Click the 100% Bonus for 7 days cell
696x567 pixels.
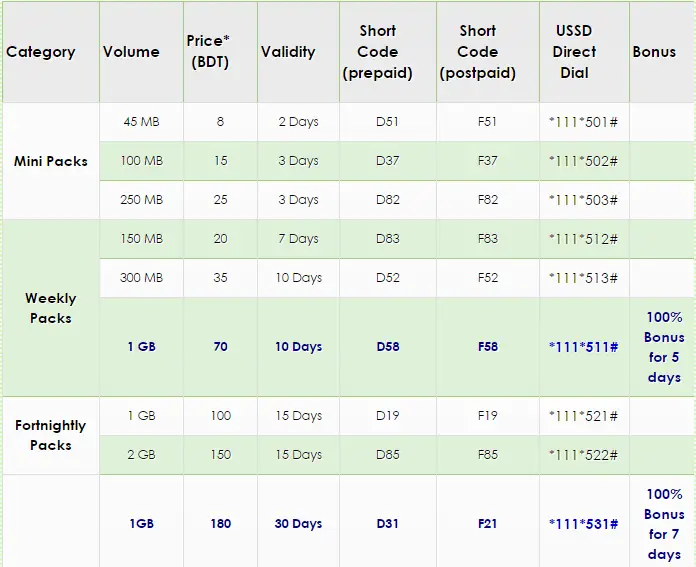pos(663,524)
